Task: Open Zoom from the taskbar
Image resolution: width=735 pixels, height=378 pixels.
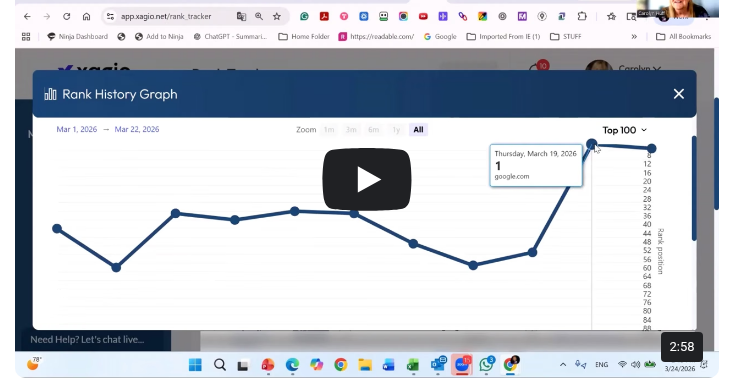Action: click(x=462, y=364)
